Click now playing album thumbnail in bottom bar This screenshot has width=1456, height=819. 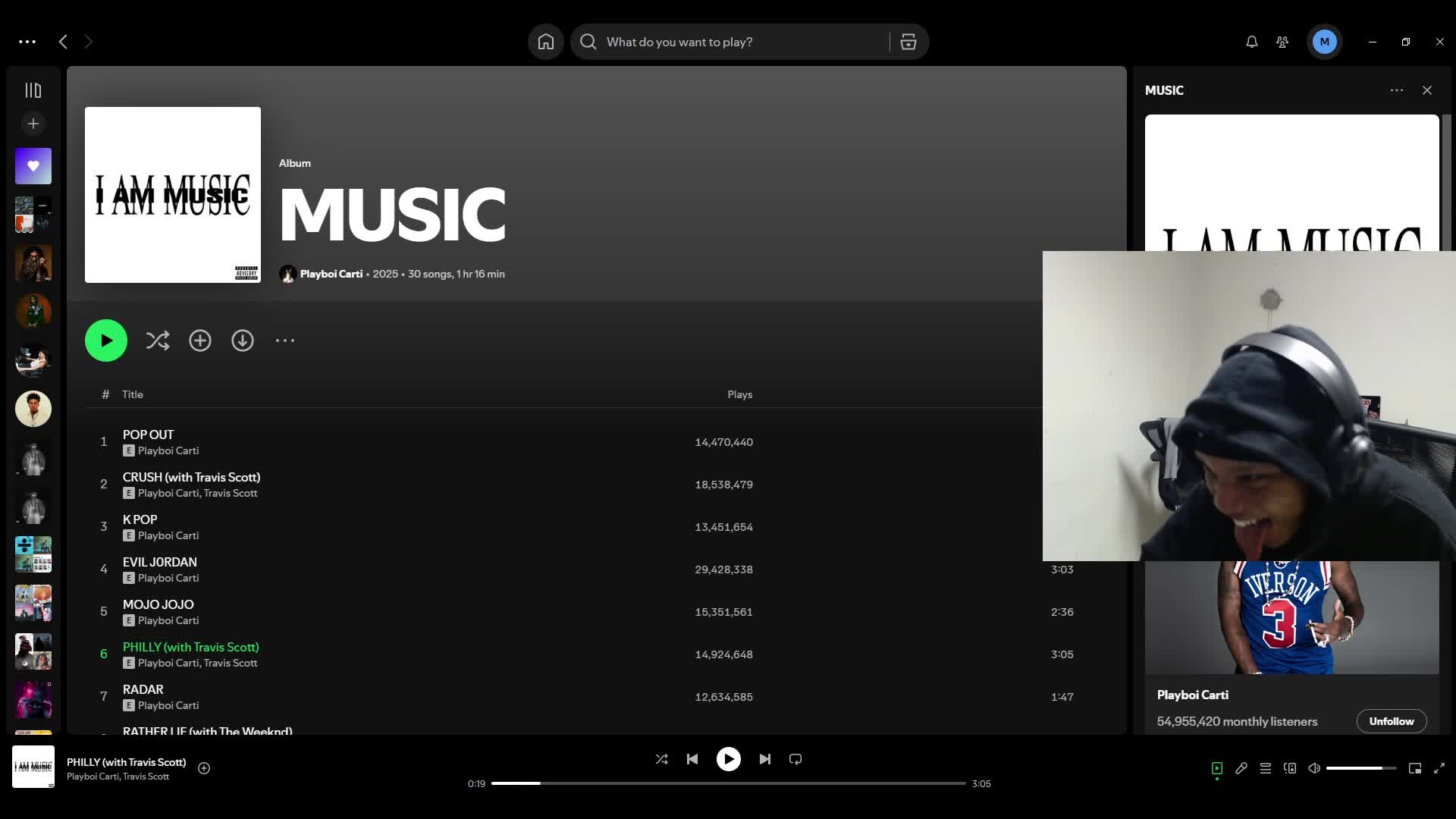coord(33,767)
